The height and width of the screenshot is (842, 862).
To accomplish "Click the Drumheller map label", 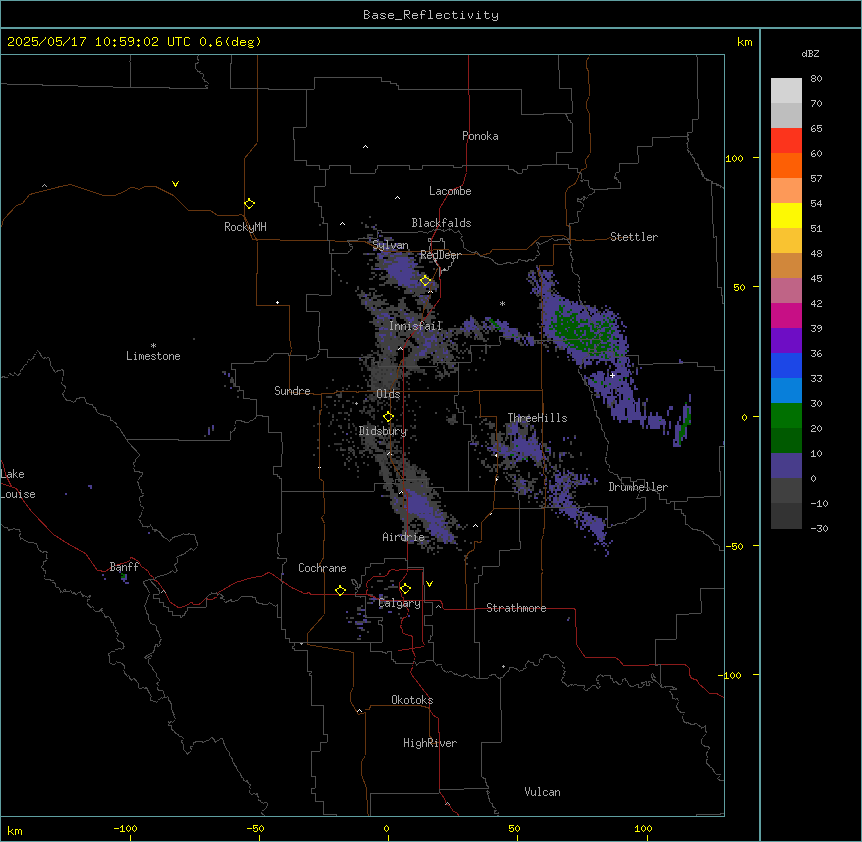I will 638,487.
